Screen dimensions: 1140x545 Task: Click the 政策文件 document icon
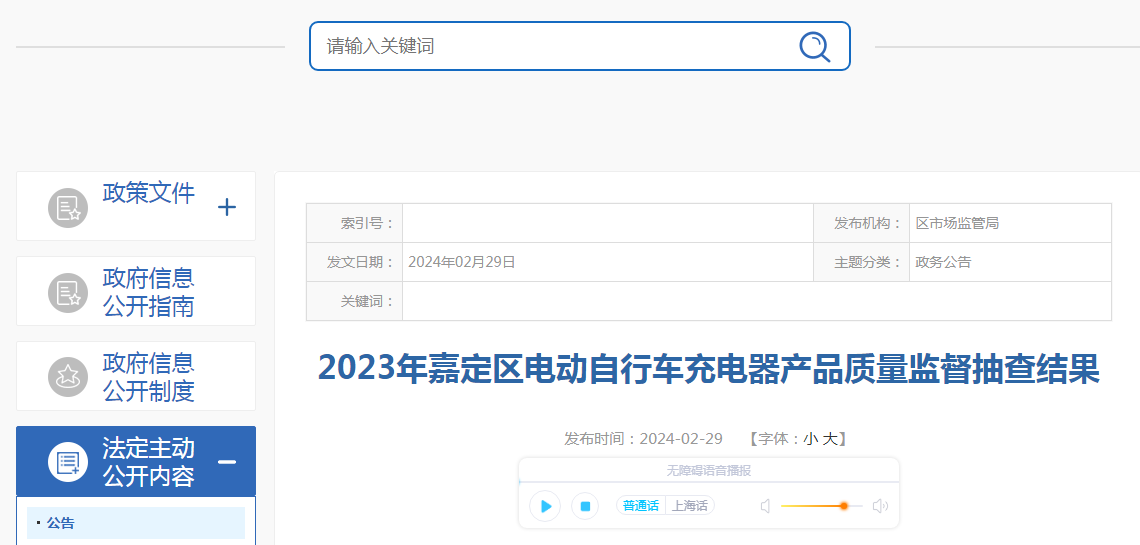click(68, 208)
